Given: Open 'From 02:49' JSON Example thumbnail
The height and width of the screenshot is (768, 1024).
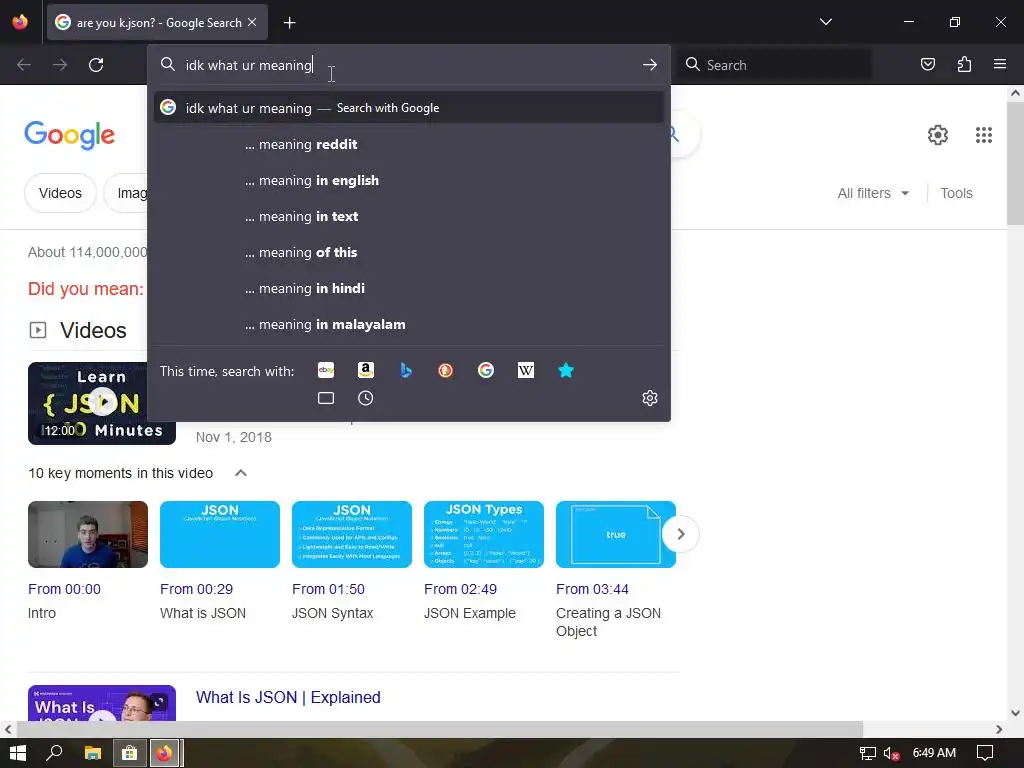Looking at the screenshot, I should coord(484,534).
